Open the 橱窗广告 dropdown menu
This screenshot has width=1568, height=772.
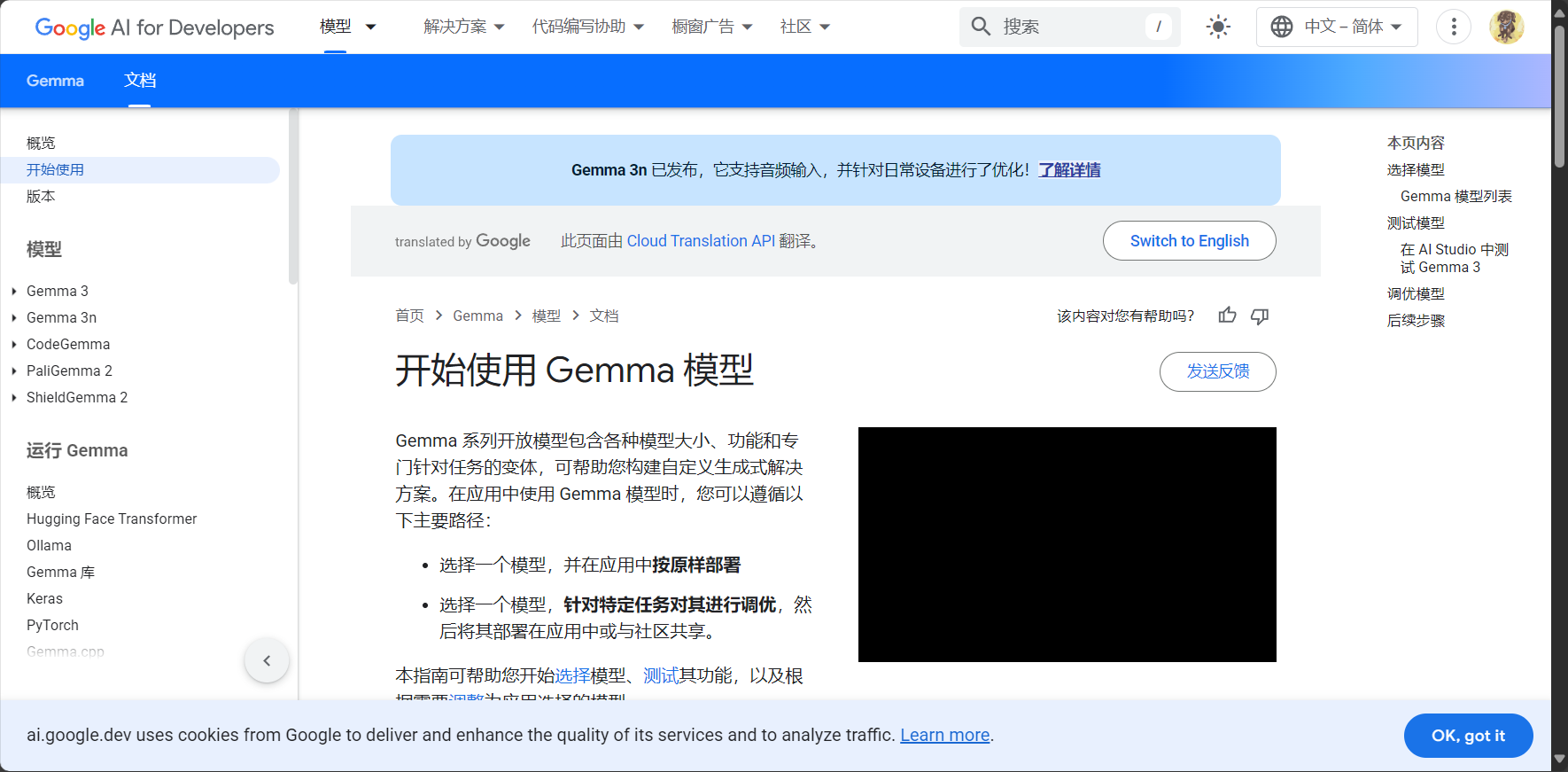click(712, 27)
